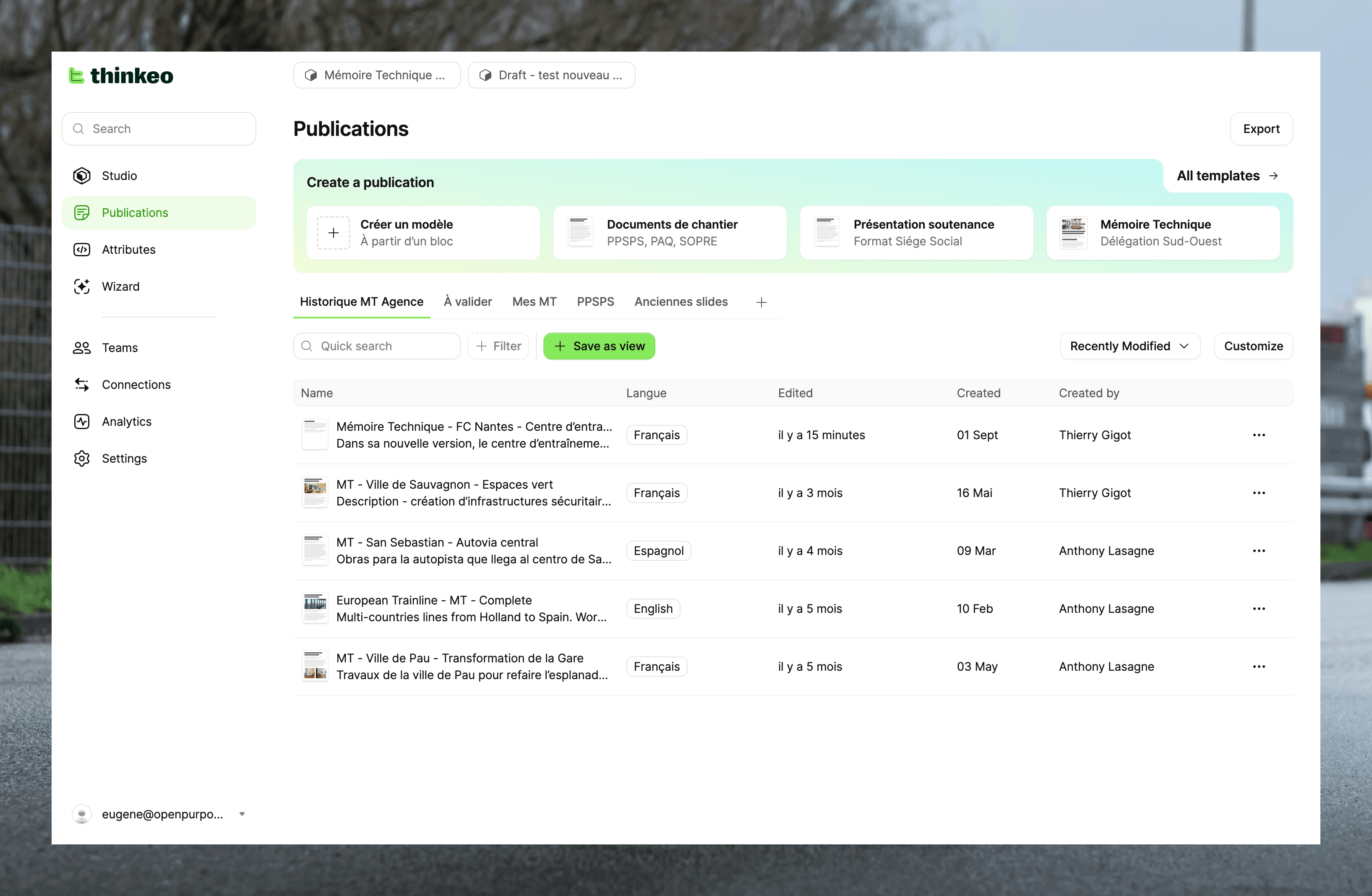Open Settings gear icon
Image resolution: width=1372 pixels, height=896 pixels.
[82, 458]
